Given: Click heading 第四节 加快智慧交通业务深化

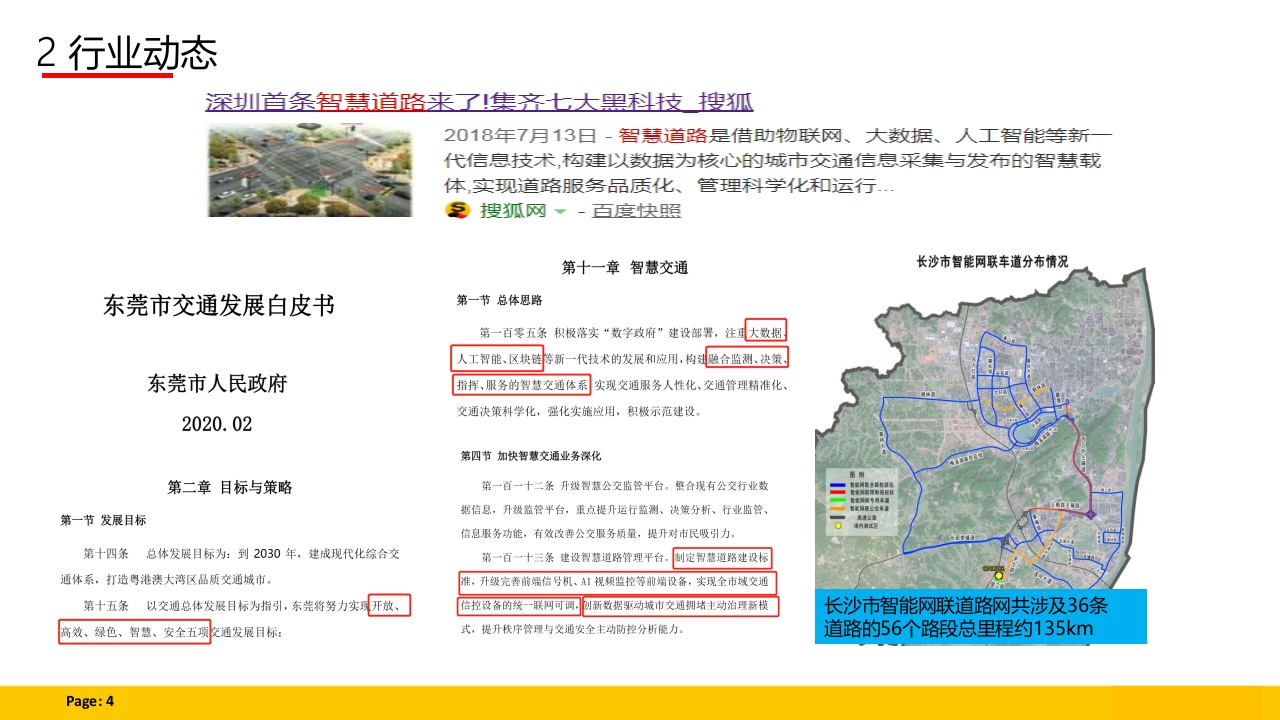Looking at the screenshot, I should (531, 456).
